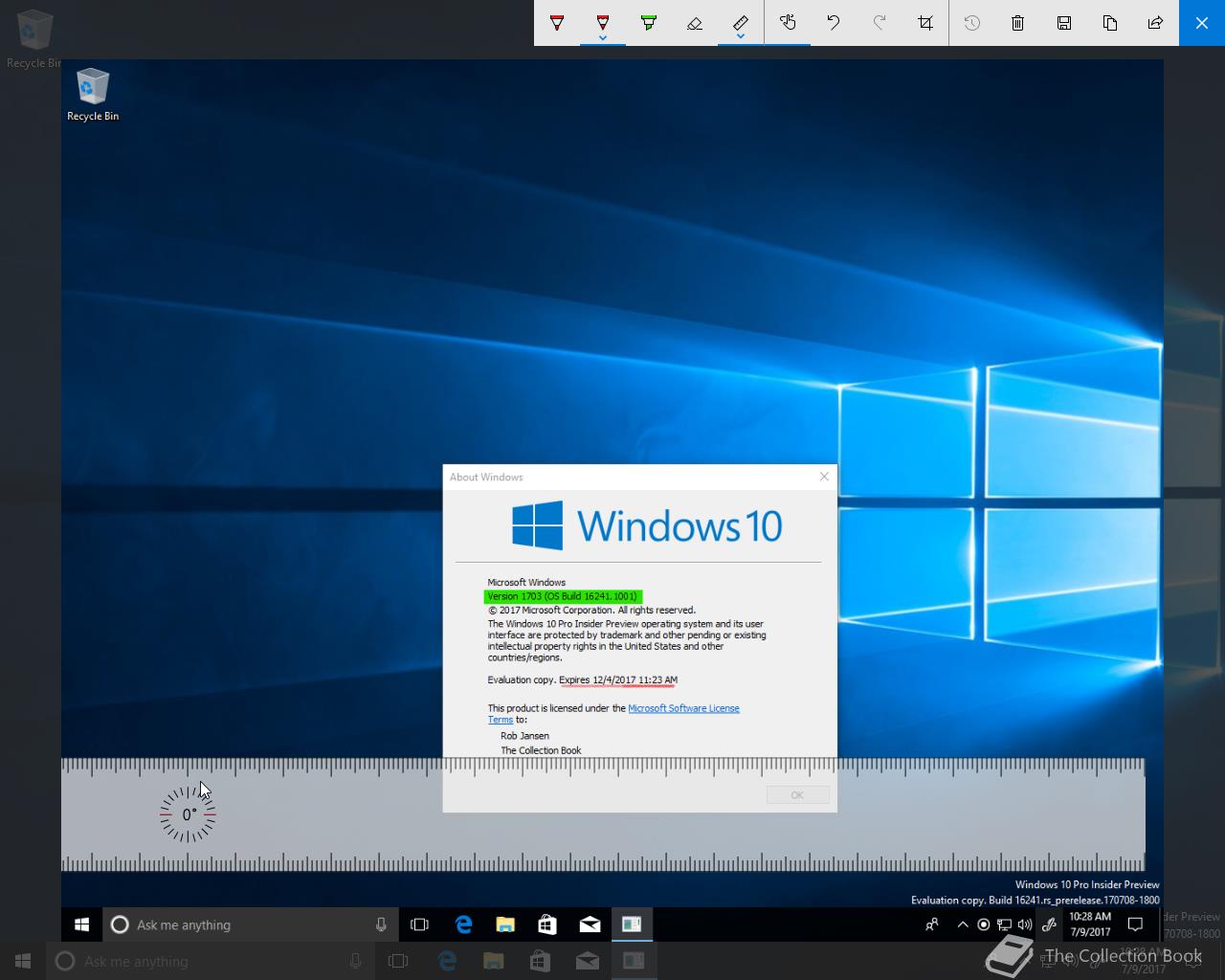Toggle touch writing mode
The width and height of the screenshot is (1225, 980).
[x=788, y=23]
